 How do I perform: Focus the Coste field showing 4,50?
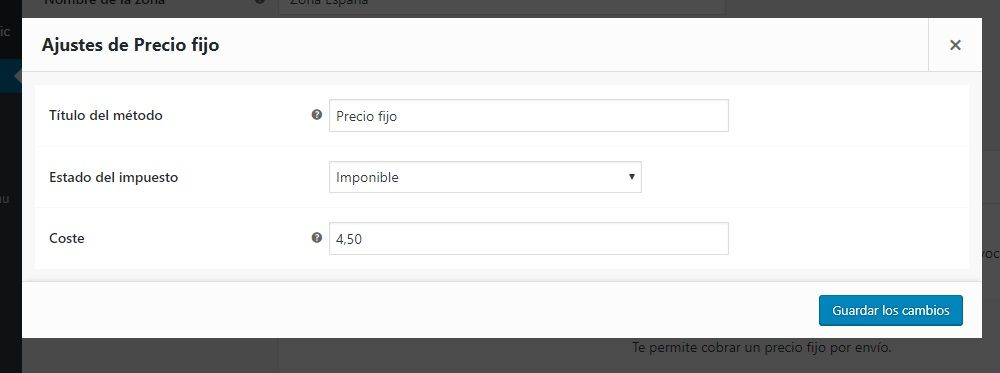click(529, 238)
